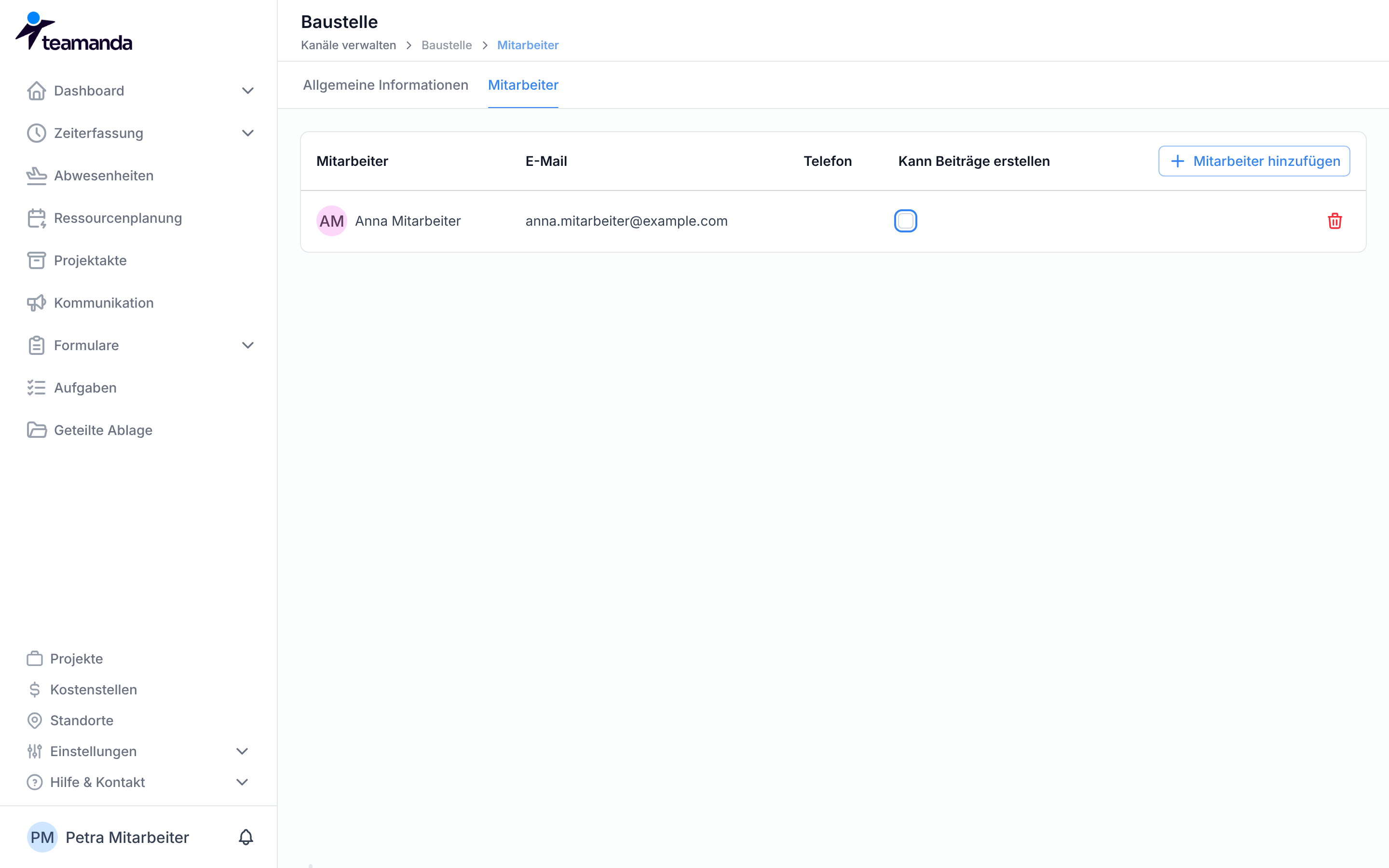Image resolution: width=1389 pixels, height=868 pixels.
Task: Click the Mitarbeiter hinzufügen button
Action: pos(1253,162)
